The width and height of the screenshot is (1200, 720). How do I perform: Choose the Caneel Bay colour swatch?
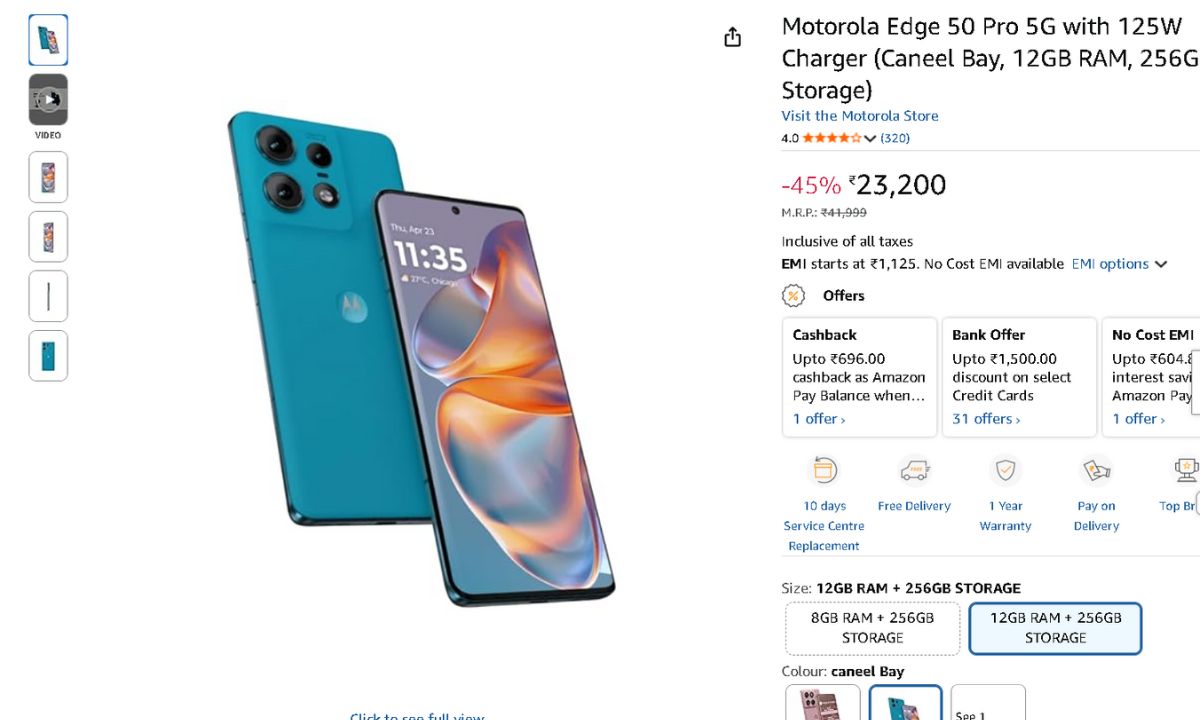(905, 703)
